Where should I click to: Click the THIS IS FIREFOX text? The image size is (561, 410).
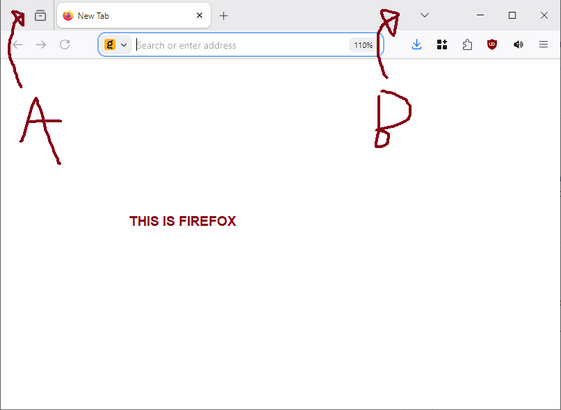182,221
